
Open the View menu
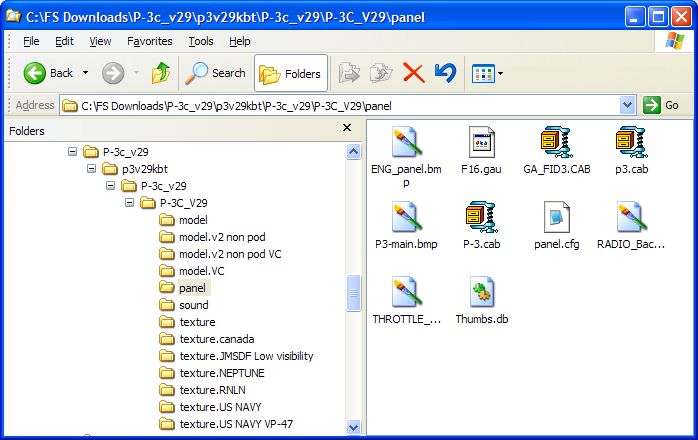[x=100, y=41]
